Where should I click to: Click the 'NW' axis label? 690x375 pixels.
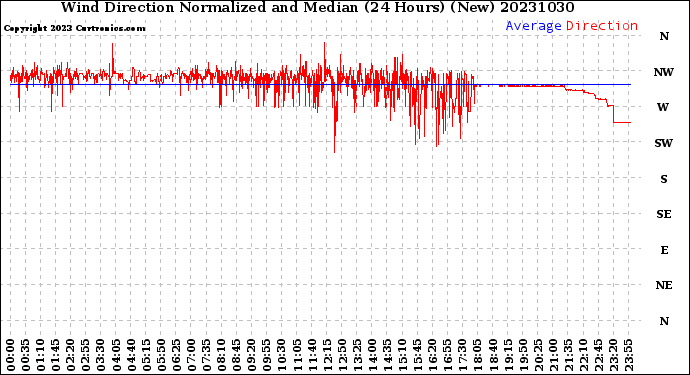(664, 72)
